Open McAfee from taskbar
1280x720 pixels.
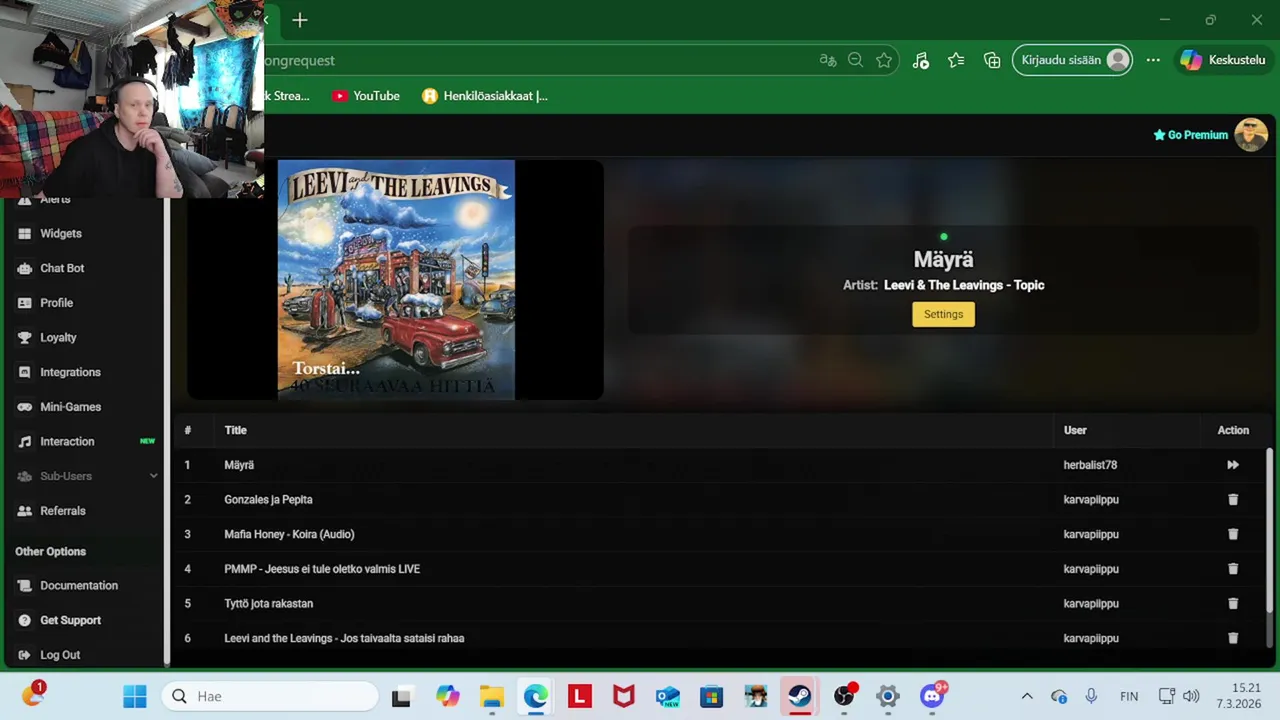pyautogui.click(x=623, y=696)
